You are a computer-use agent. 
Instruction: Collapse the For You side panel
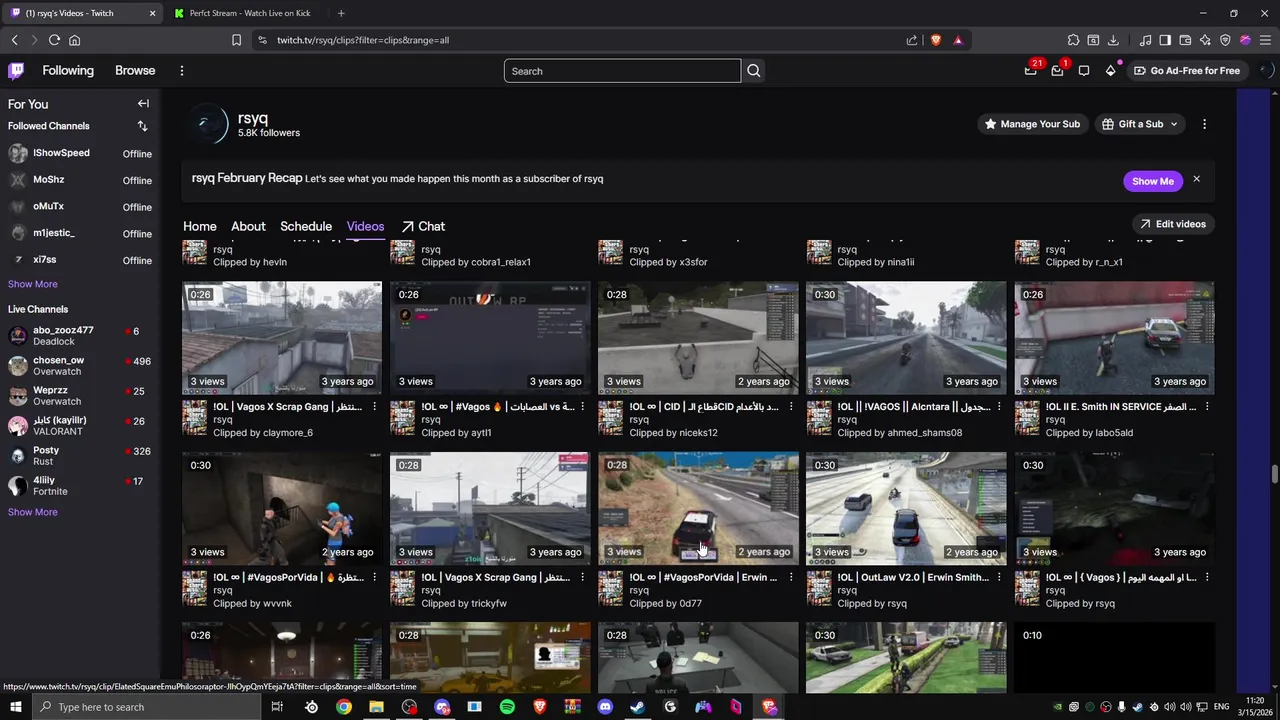pos(143,104)
